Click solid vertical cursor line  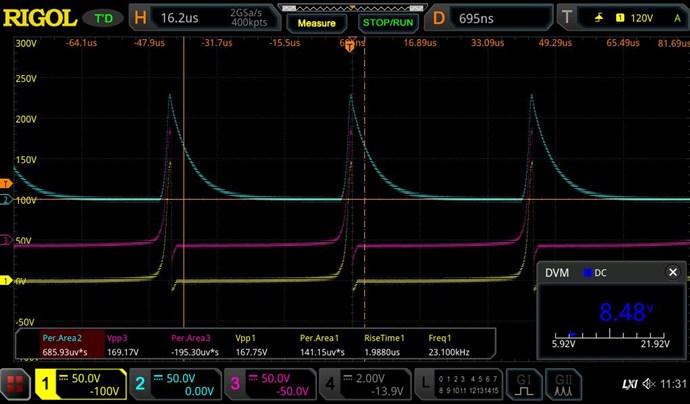[x=184, y=182]
